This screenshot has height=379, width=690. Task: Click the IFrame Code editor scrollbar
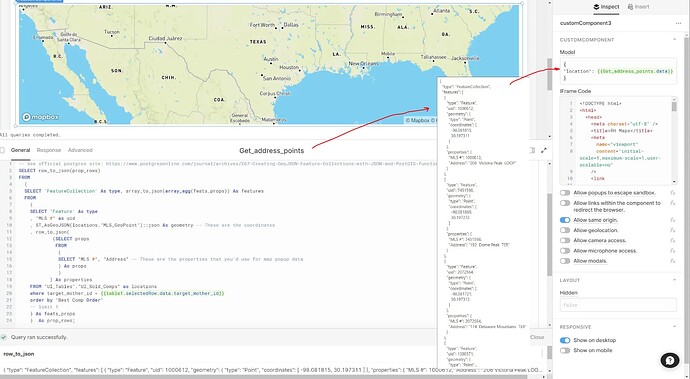click(x=674, y=141)
